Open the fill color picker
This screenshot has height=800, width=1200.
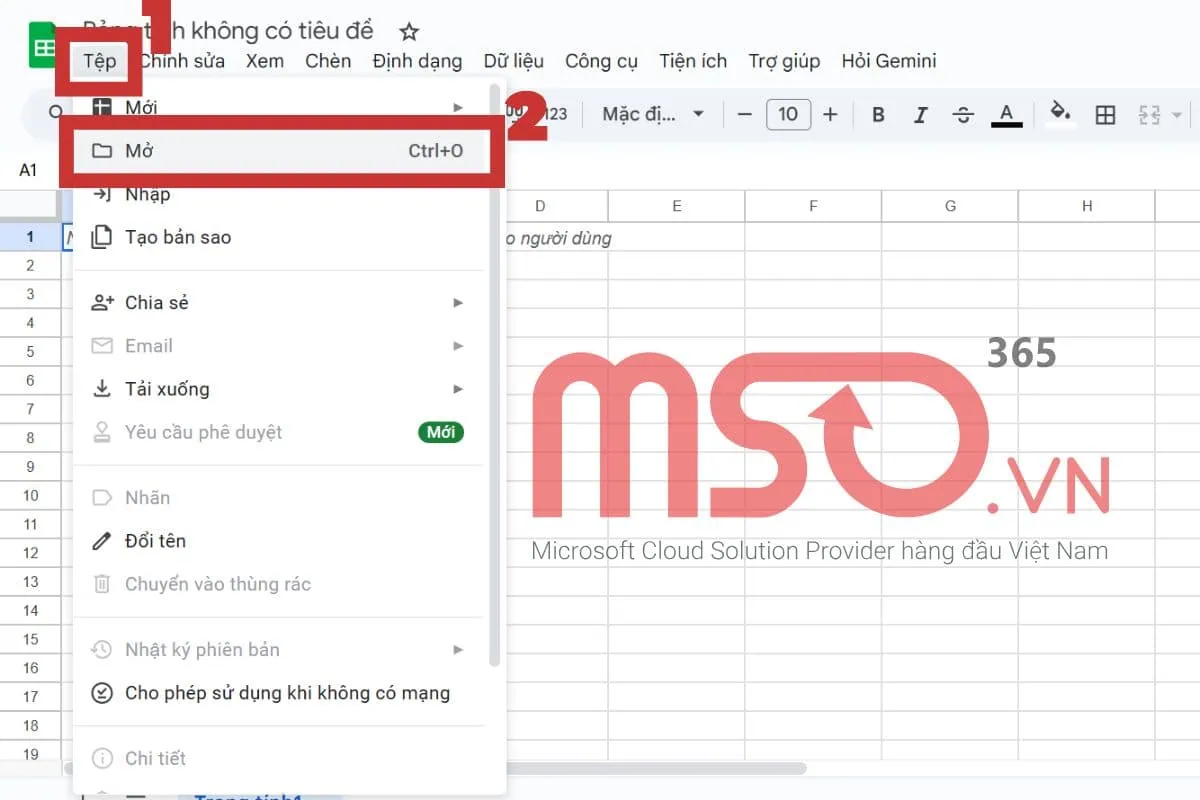tap(1060, 114)
